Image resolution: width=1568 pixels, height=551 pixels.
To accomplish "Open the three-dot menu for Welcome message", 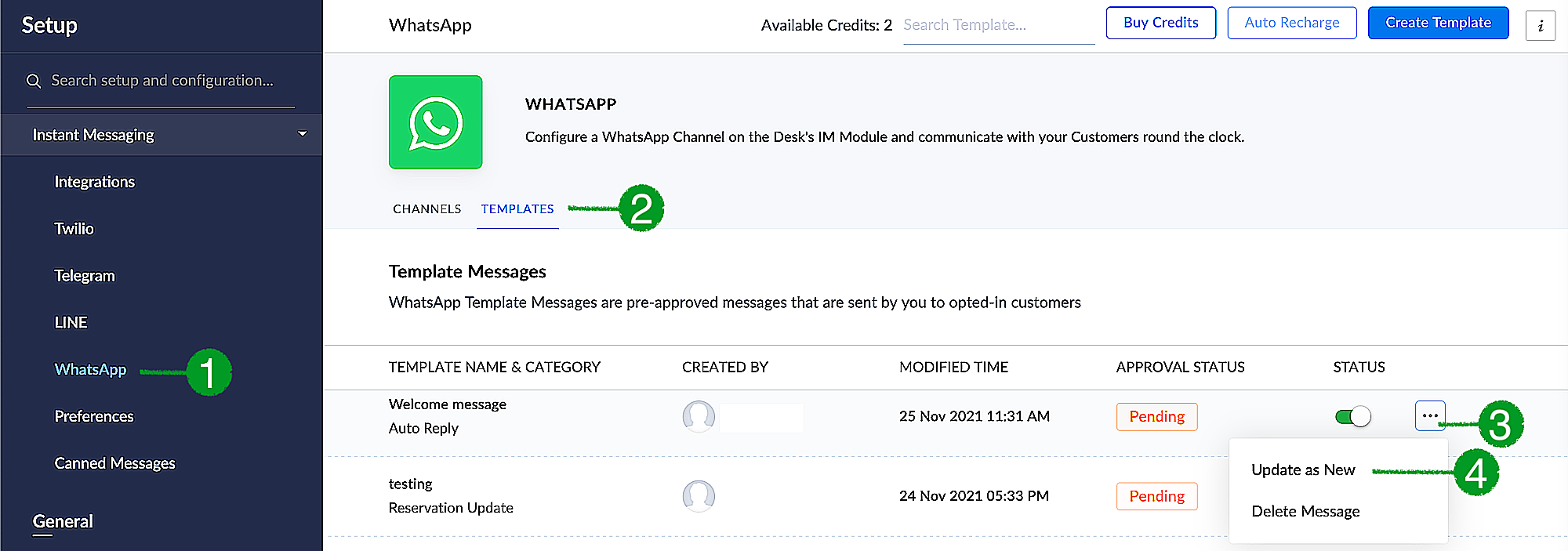I will tap(1430, 415).
